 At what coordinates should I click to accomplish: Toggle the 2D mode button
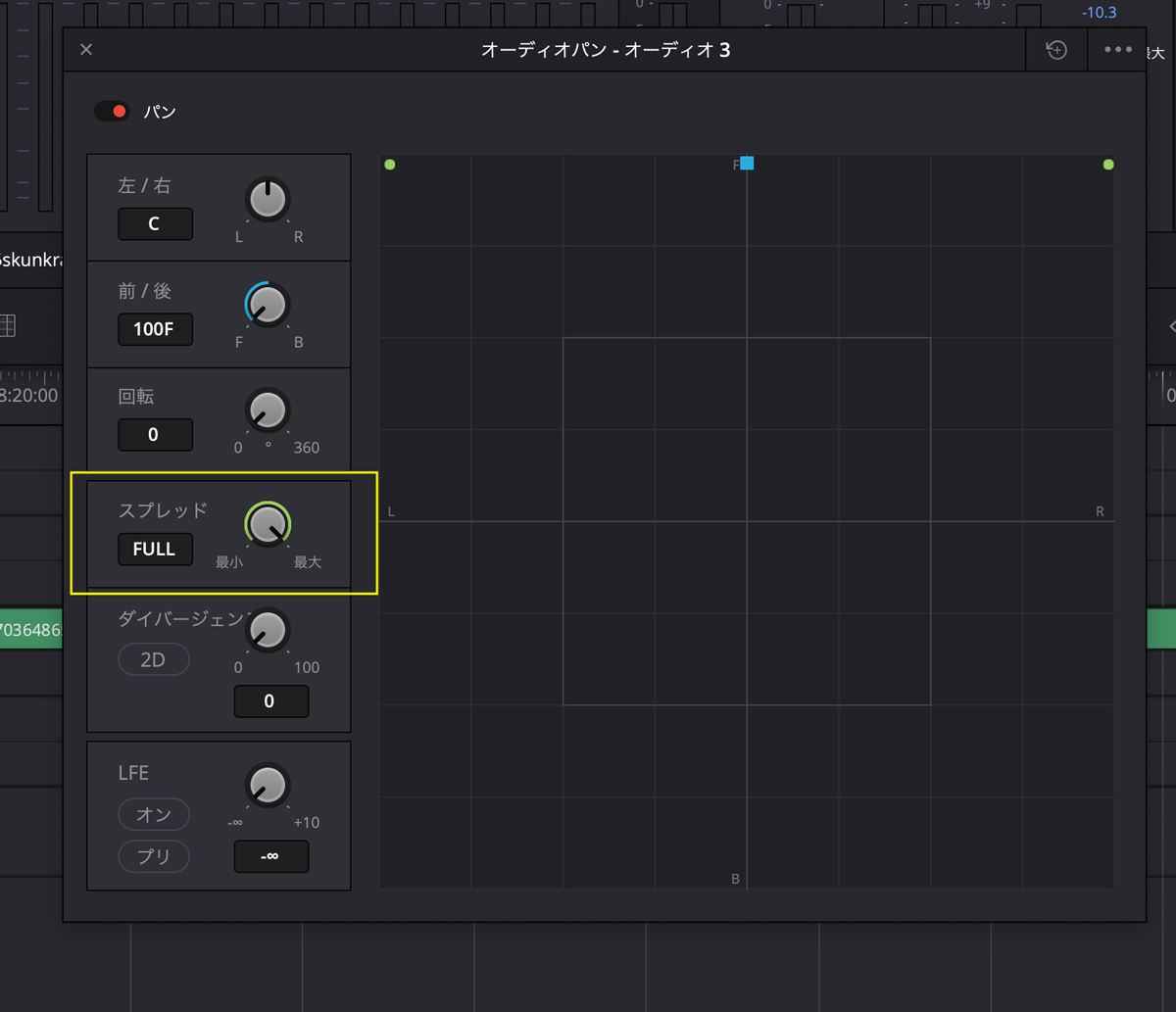154,659
